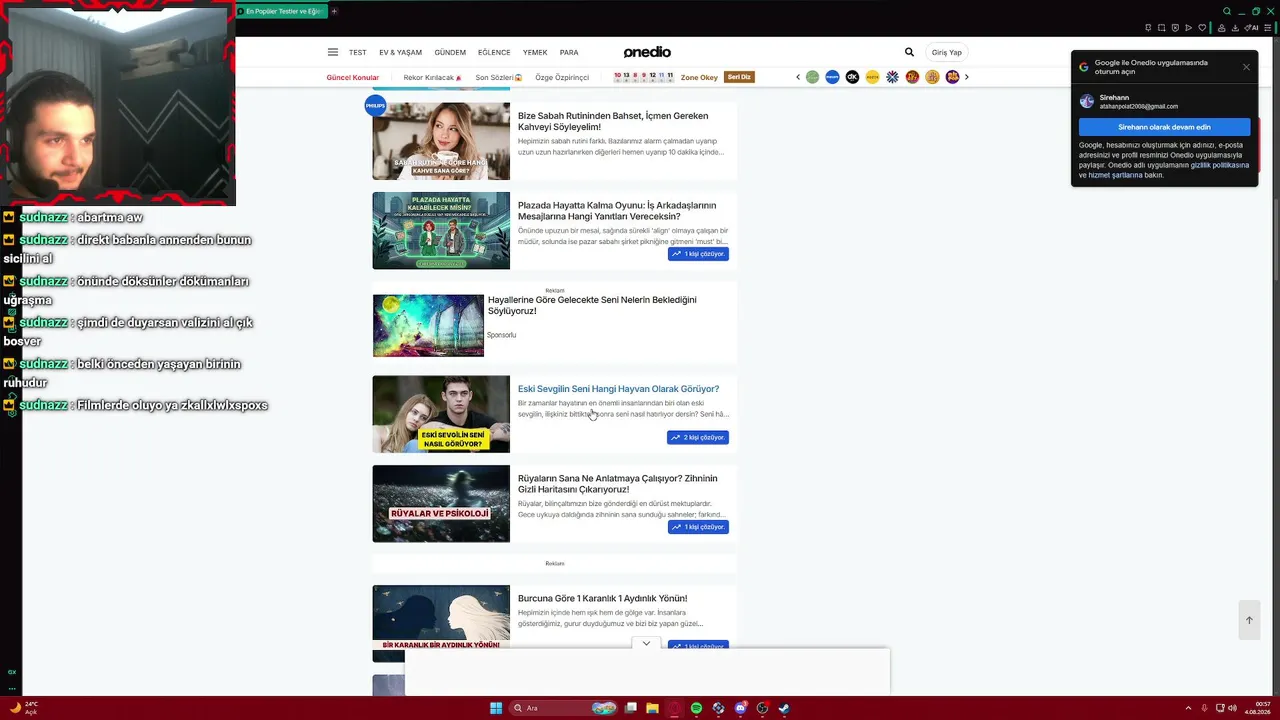Viewport: 1280px width, 720px height.
Task: Click the 'Son Sözleri' trending link
Action: click(x=499, y=77)
